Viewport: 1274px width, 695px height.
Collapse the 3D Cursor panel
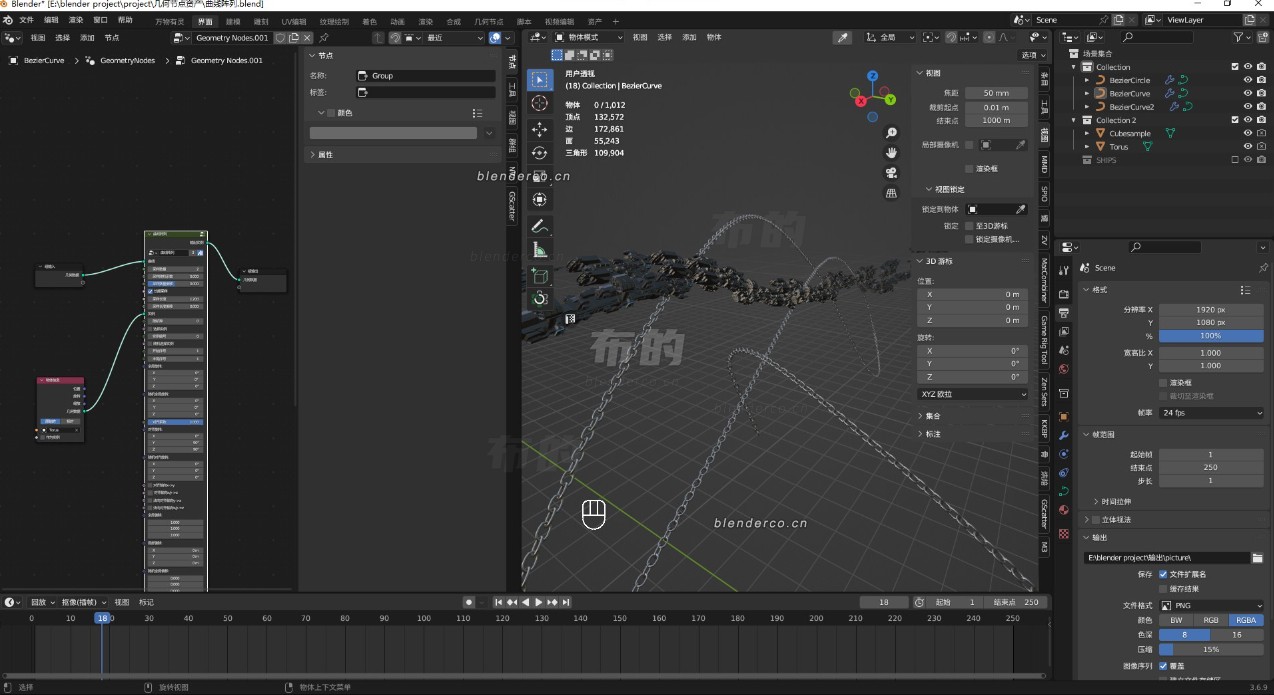point(937,261)
